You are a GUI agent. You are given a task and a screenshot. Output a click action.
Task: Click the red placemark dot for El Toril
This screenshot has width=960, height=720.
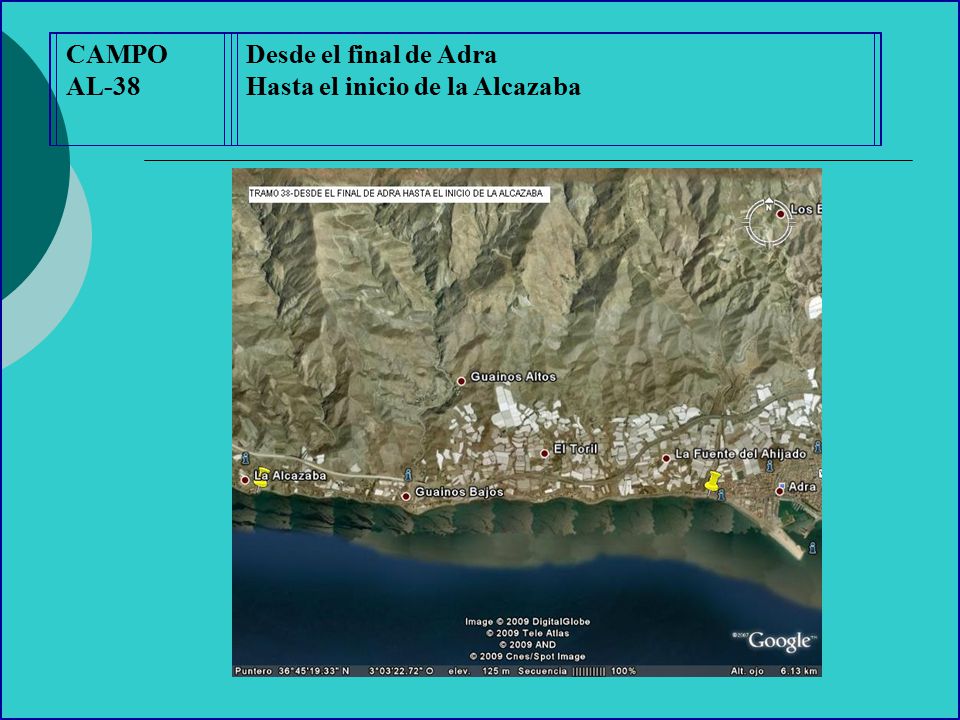pyautogui.click(x=544, y=453)
